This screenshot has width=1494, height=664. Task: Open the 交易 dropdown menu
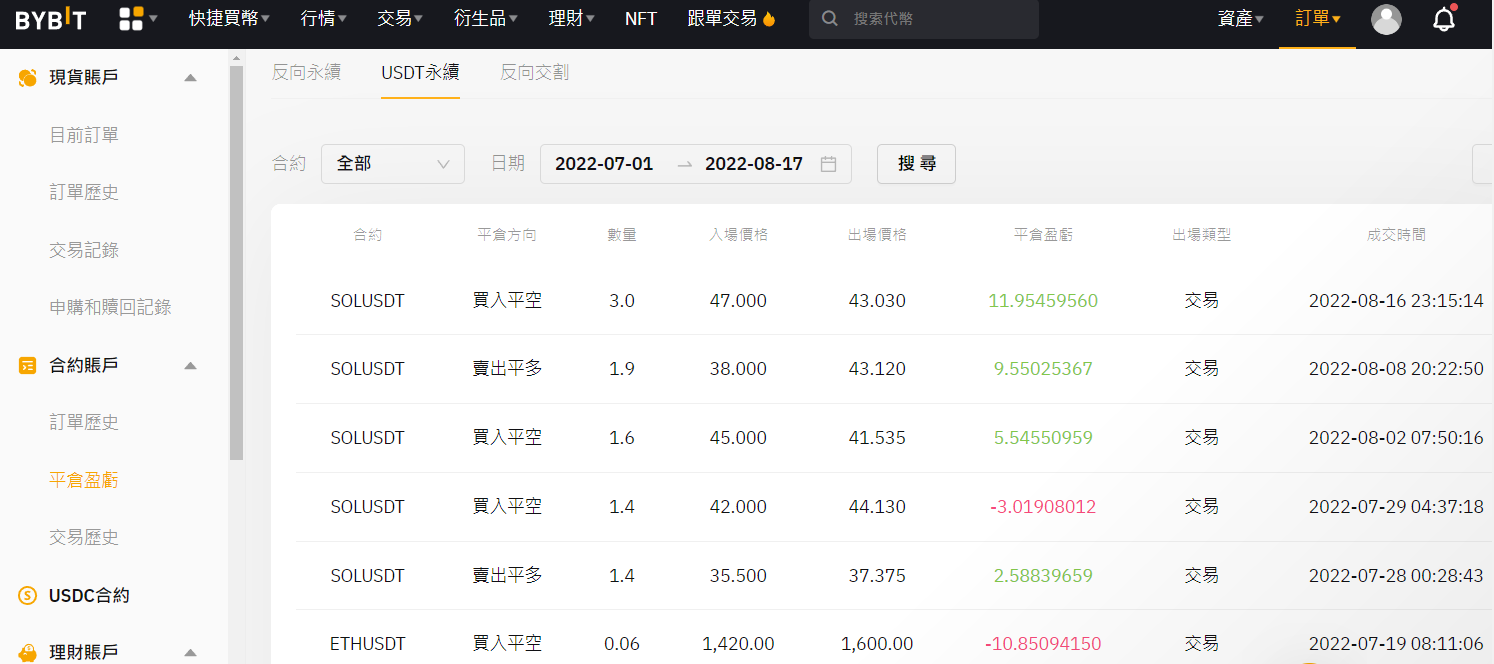(400, 18)
